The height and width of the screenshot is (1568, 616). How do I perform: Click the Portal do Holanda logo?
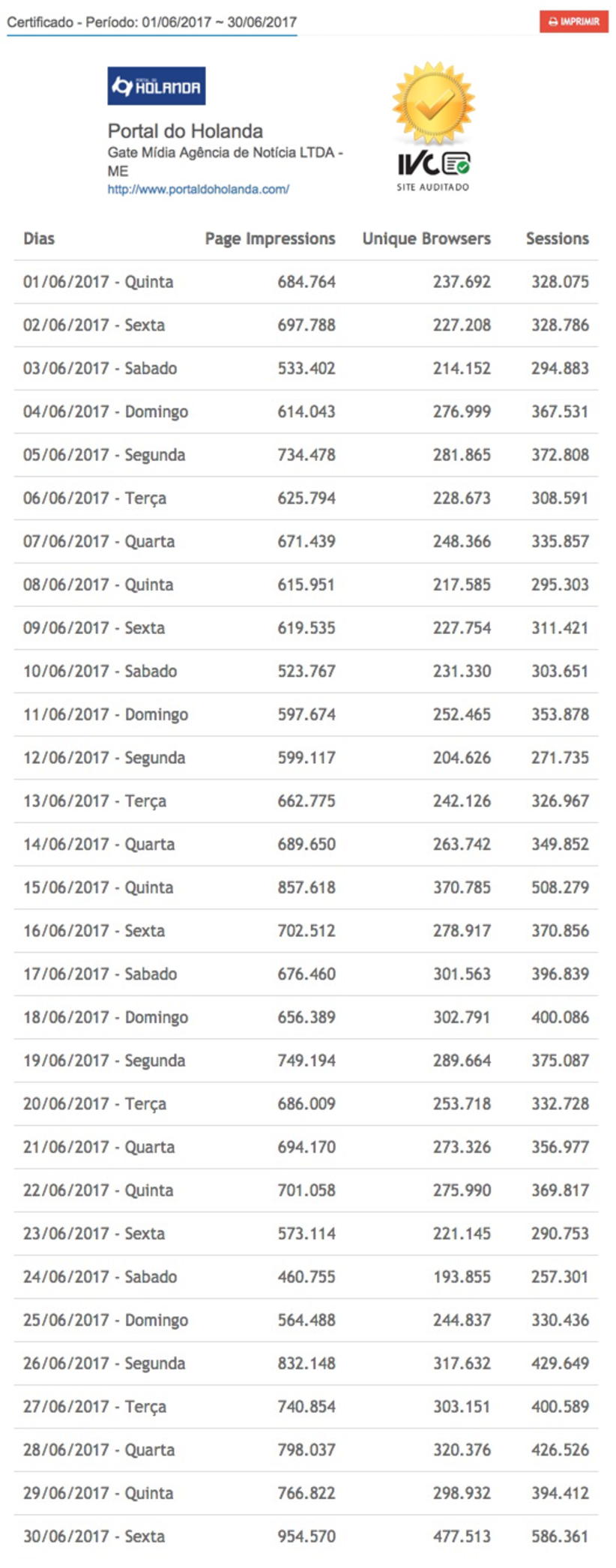coord(157,86)
